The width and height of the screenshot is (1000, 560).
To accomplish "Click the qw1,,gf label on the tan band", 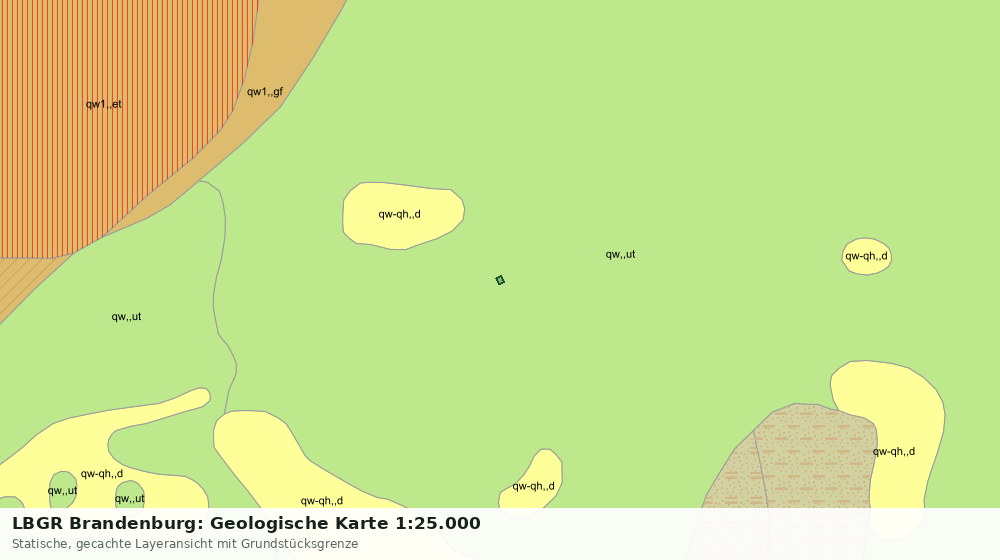I will pos(265,91).
